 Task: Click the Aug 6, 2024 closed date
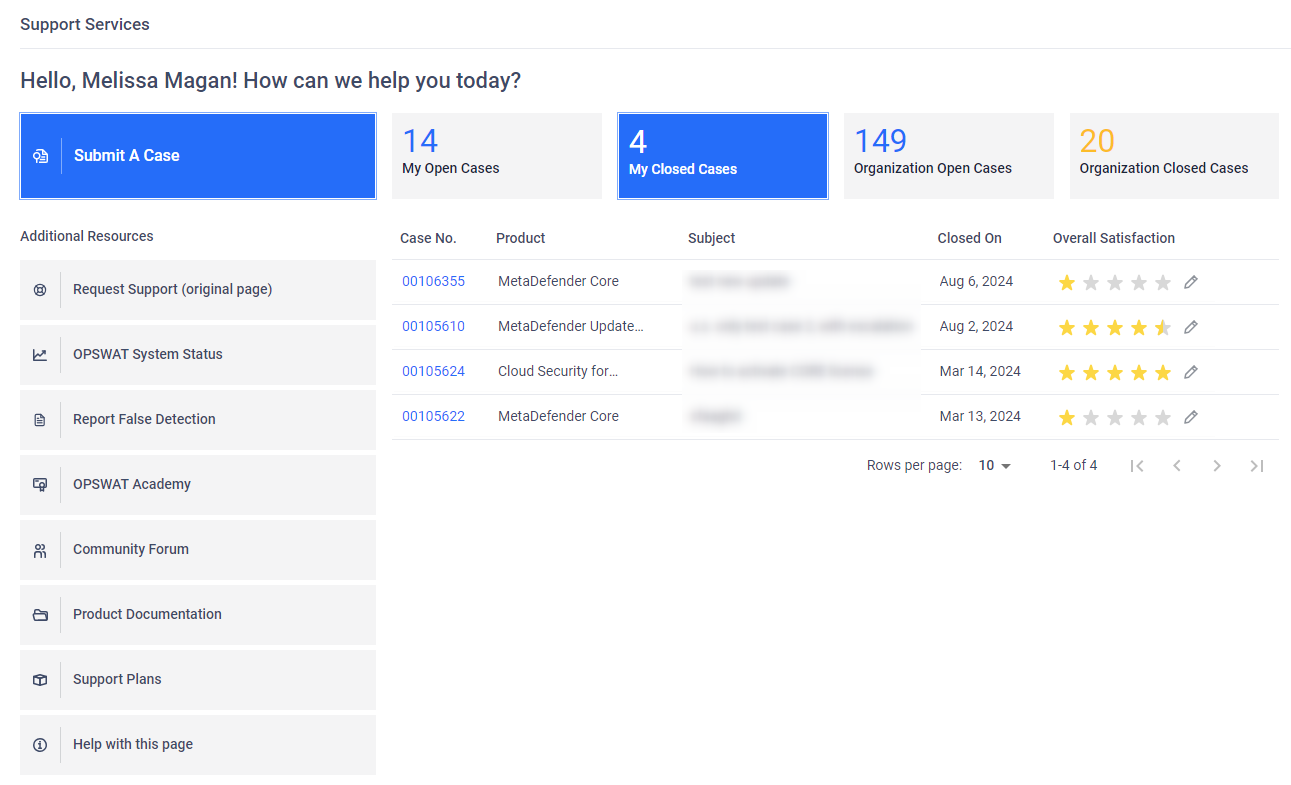pyautogui.click(x=976, y=282)
